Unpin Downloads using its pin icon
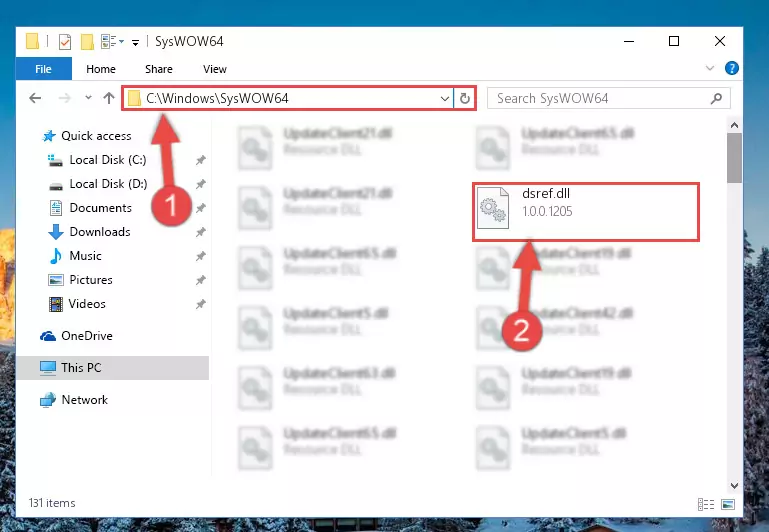Screen dimensions: 769x532 tap(201, 232)
